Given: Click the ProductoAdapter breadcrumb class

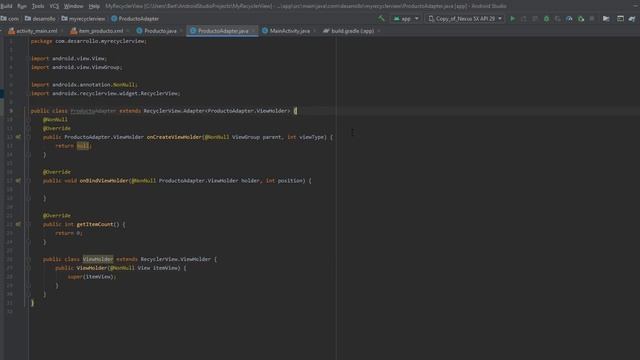Looking at the screenshot, I should 135,19.
